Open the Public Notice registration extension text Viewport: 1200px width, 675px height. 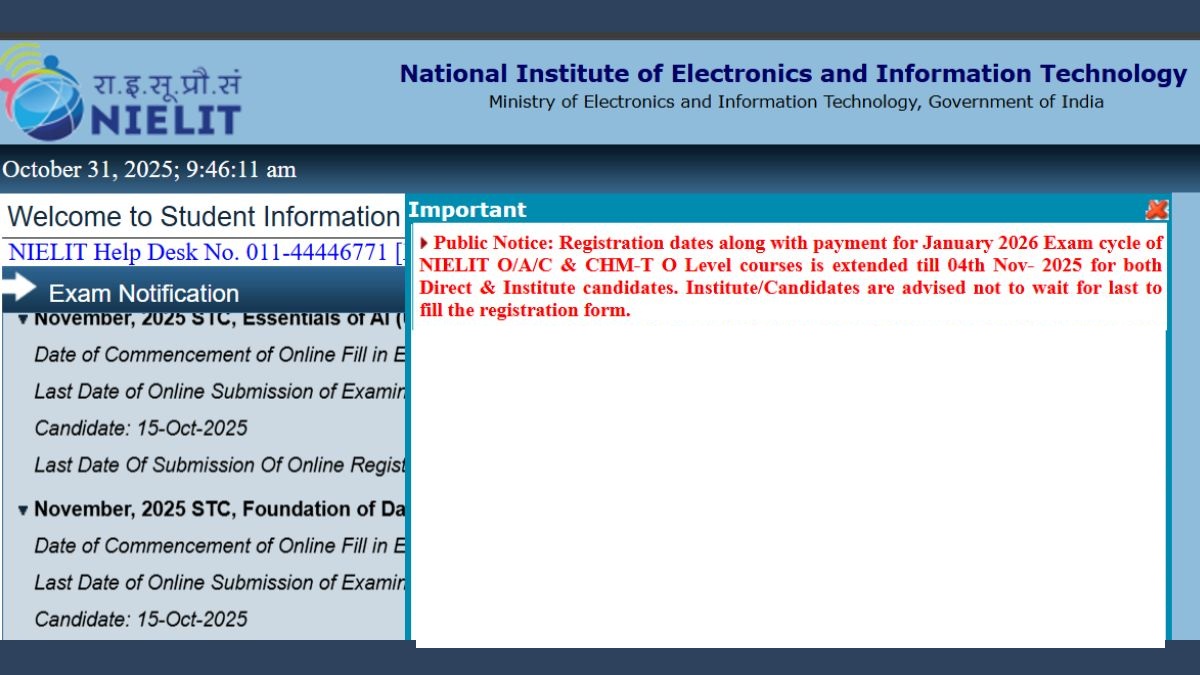[790, 277]
